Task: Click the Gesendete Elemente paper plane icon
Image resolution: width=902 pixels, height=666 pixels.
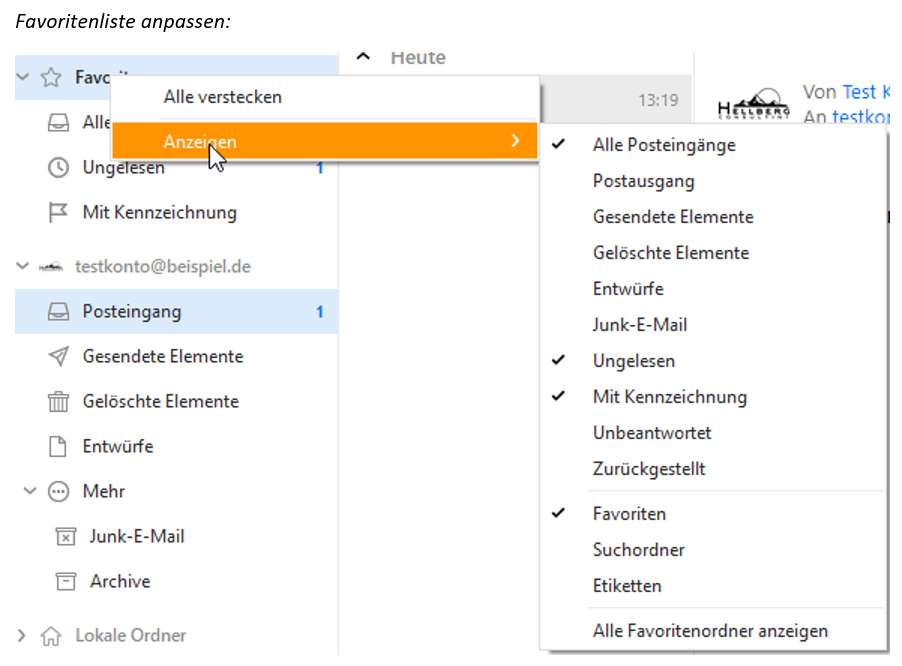Action: click(58, 357)
